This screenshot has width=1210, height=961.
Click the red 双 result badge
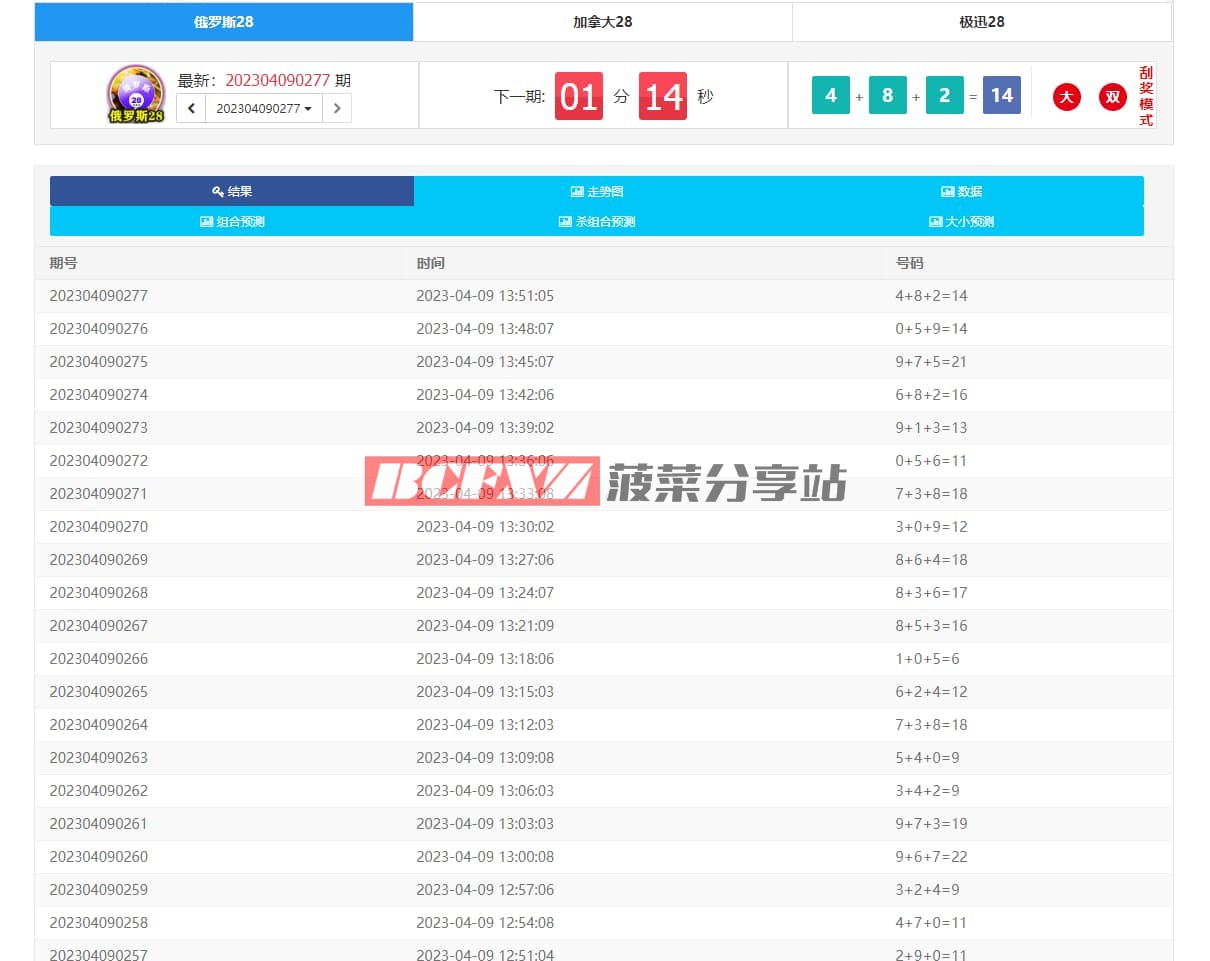[1112, 97]
